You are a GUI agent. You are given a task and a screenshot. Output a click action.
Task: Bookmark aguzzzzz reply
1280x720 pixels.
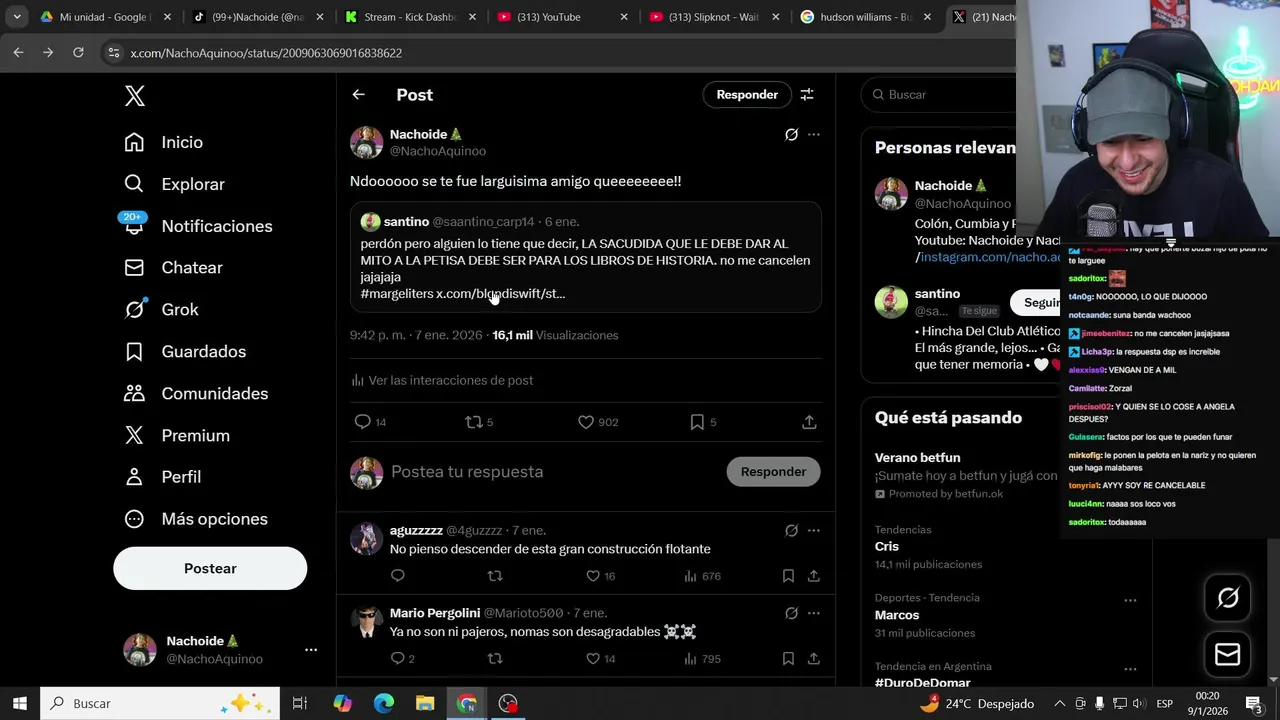click(x=788, y=576)
